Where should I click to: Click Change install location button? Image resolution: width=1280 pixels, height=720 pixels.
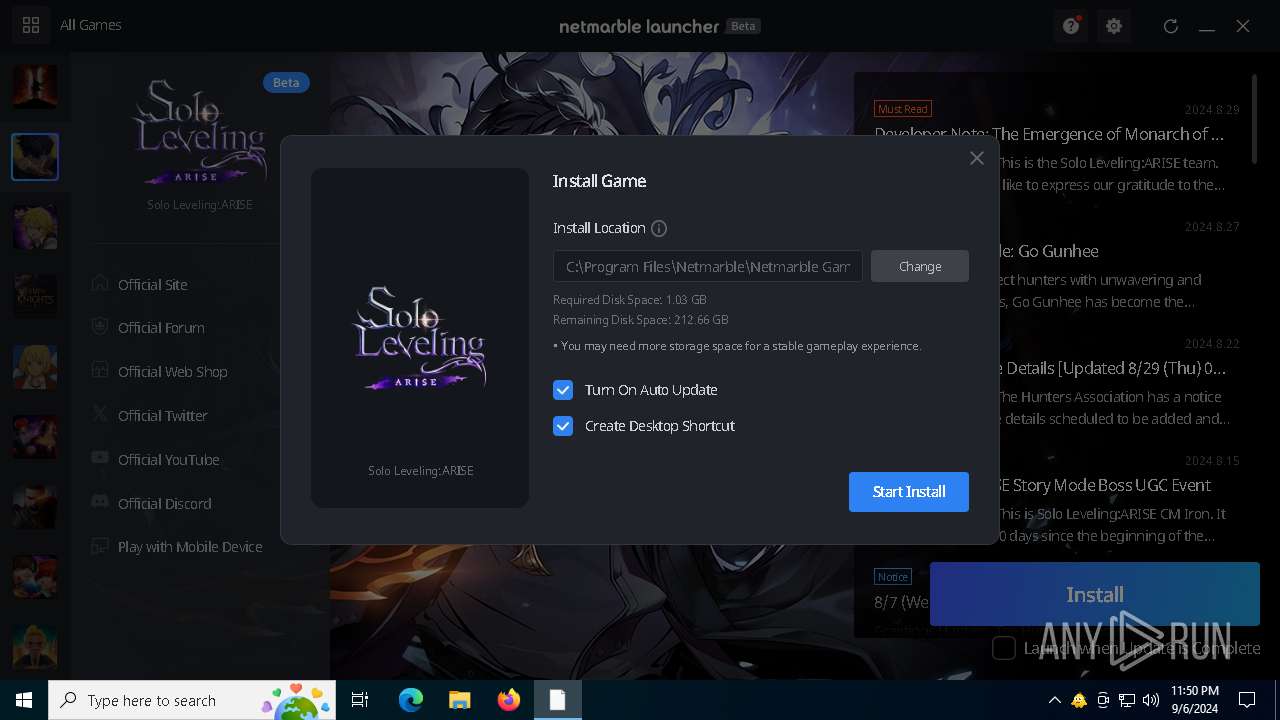pos(920,266)
